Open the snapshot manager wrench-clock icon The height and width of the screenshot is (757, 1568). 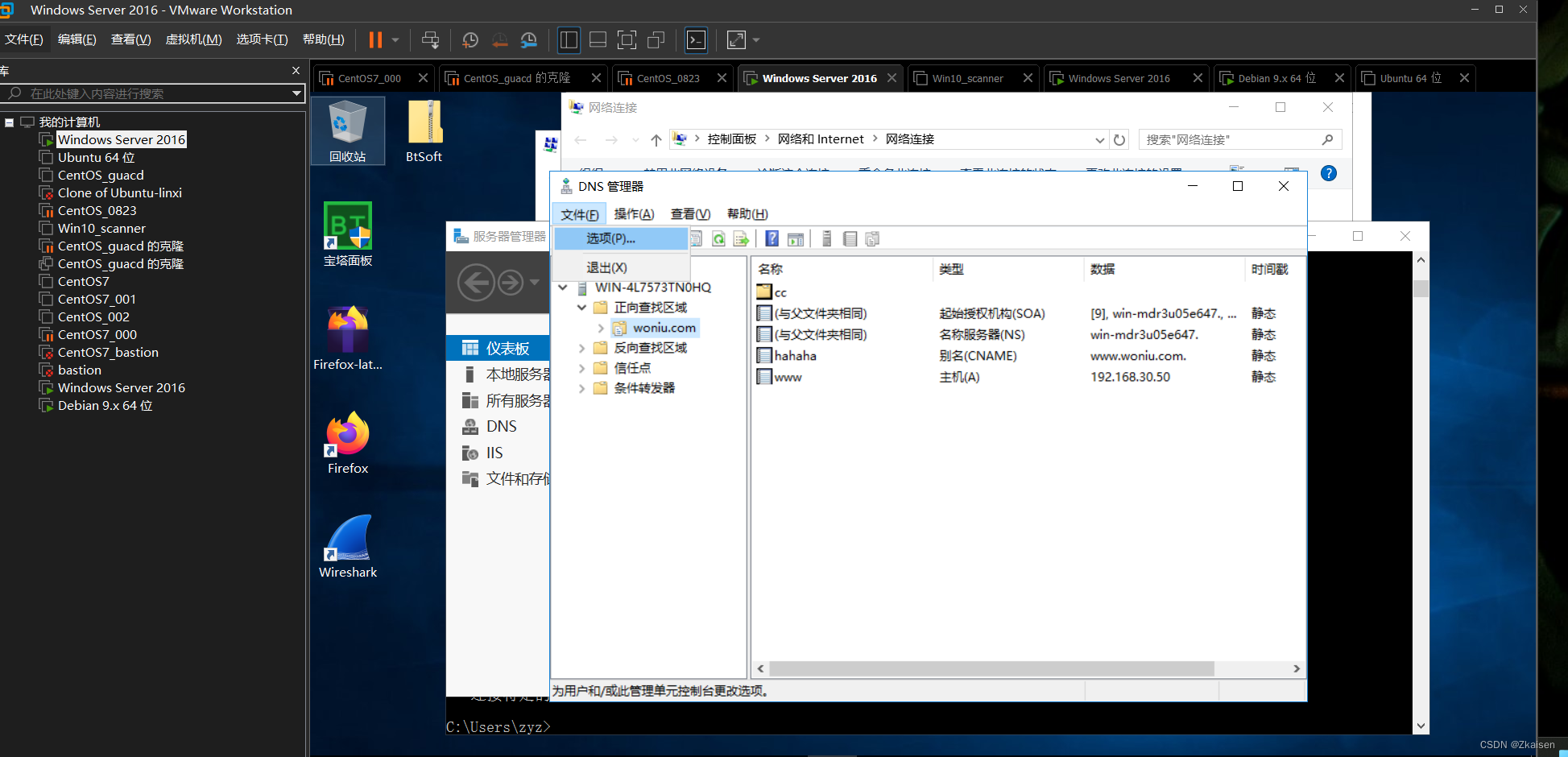(x=528, y=39)
